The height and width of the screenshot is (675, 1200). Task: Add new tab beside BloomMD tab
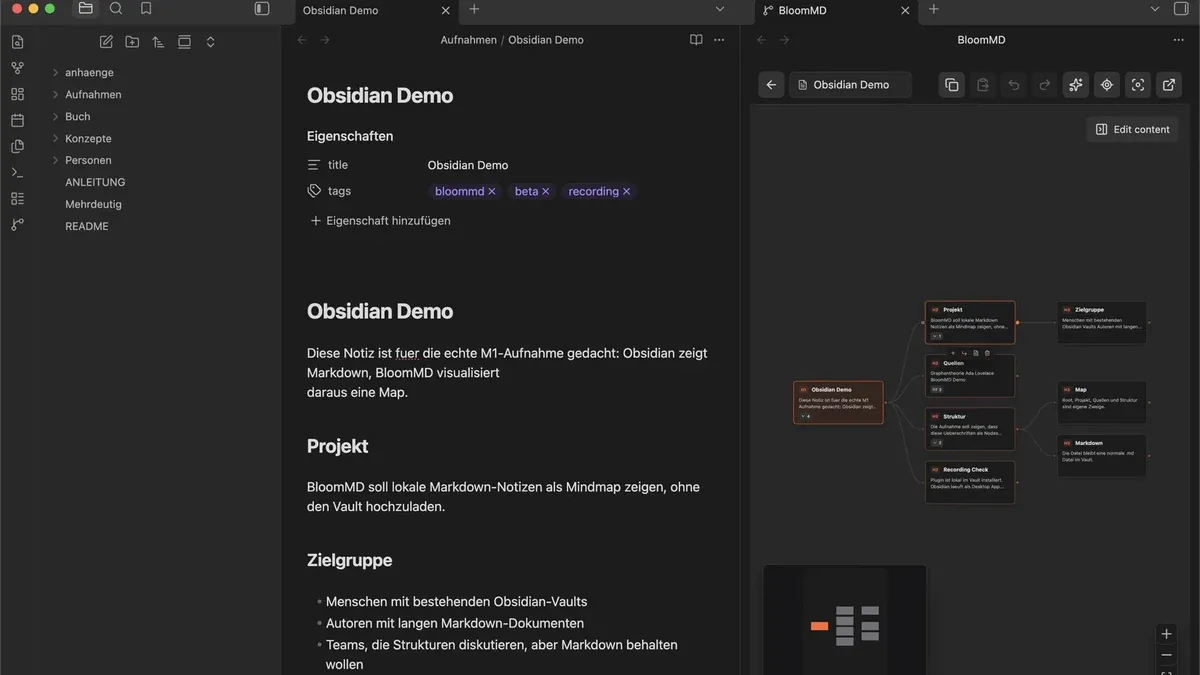pyautogui.click(x=934, y=9)
